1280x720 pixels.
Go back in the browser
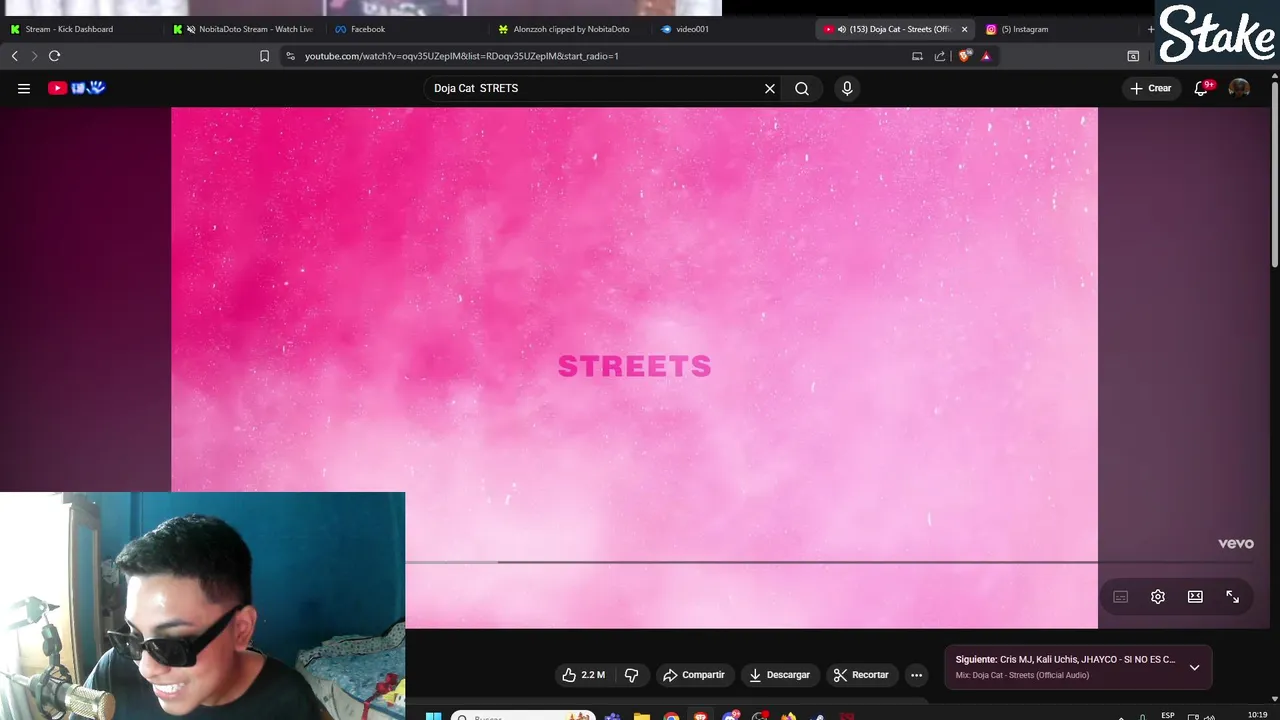(15, 56)
